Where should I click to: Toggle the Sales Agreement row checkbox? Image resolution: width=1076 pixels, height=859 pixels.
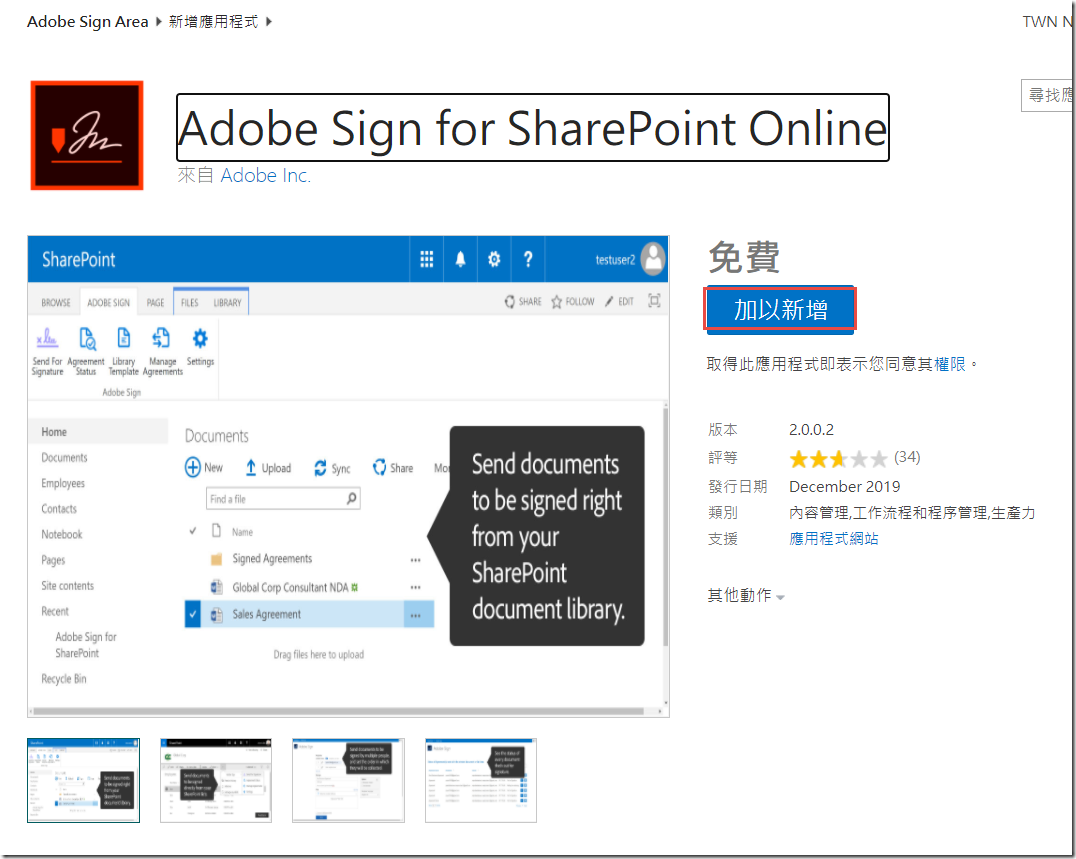pyautogui.click(x=193, y=615)
